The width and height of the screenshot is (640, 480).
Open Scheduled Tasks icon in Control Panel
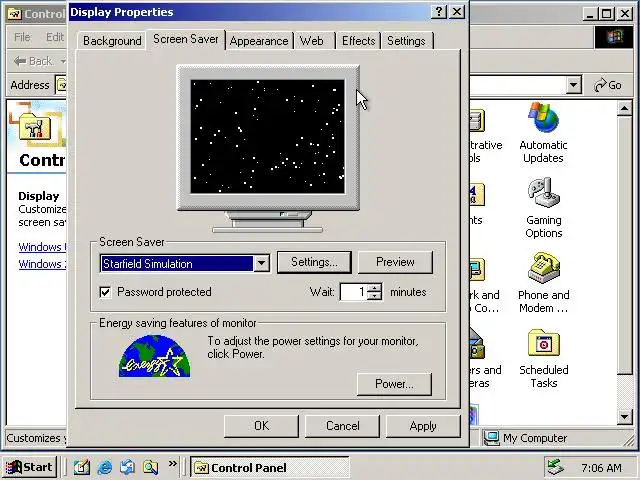[543, 358]
